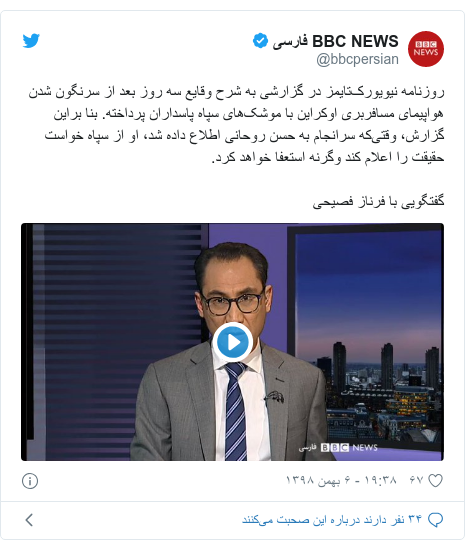Image resolution: width=465 pixels, height=549 pixels.
Task: Click the speech bubble reply icon
Action: point(436,520)
